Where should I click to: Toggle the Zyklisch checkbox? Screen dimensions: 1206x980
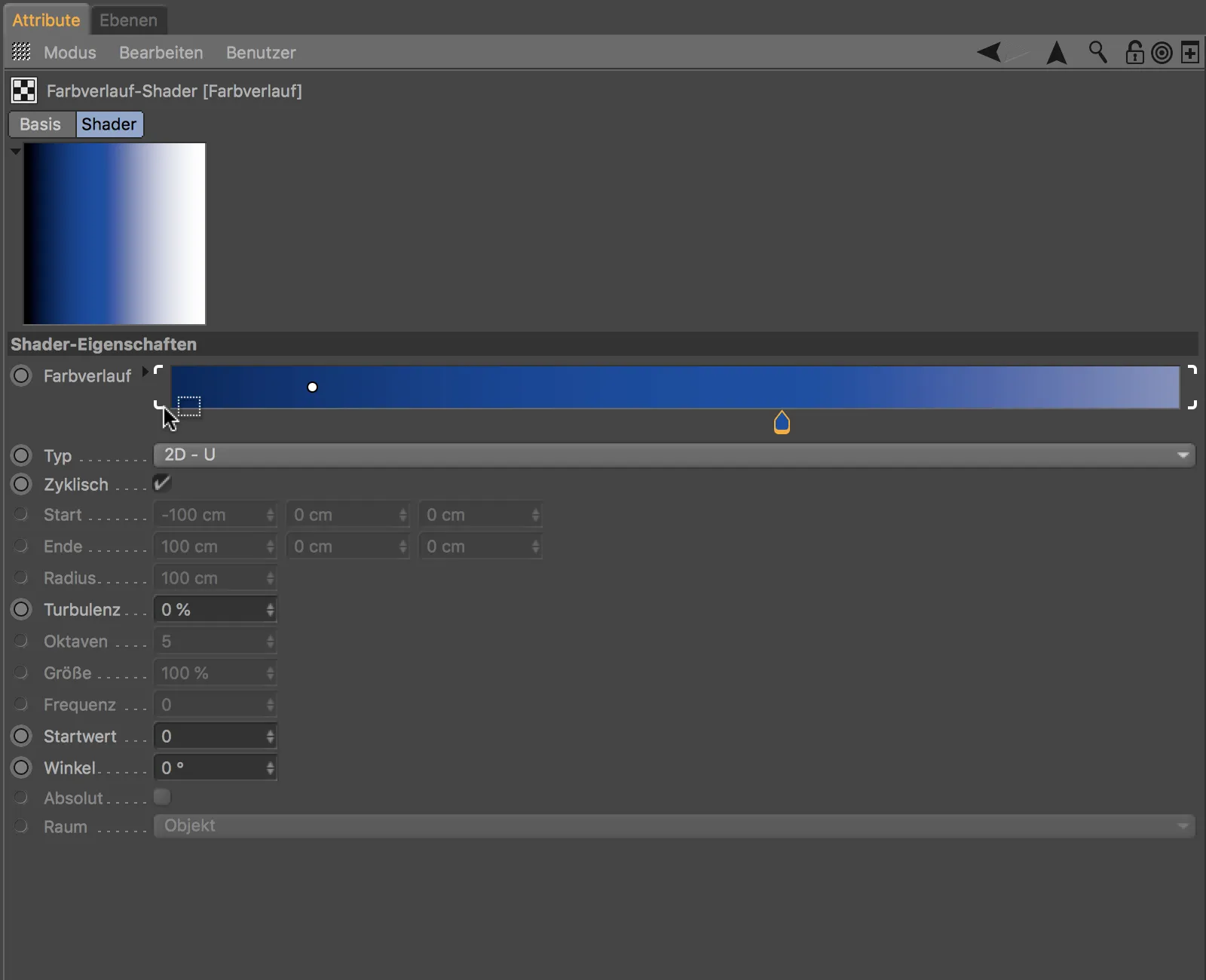click(162, 483)
